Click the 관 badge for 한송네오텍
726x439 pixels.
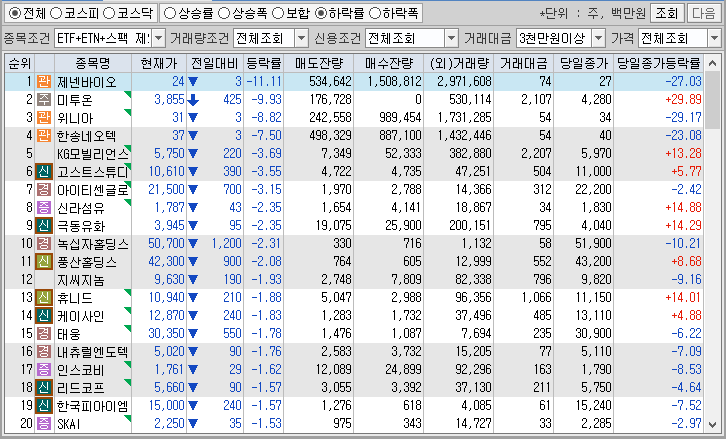(44, 136)
